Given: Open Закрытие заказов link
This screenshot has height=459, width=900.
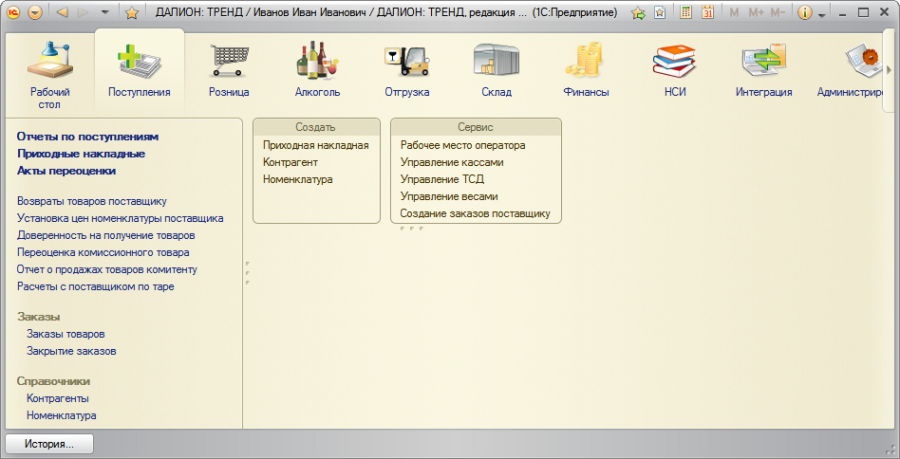Looking at the screenshot, I should pos(71,351).
